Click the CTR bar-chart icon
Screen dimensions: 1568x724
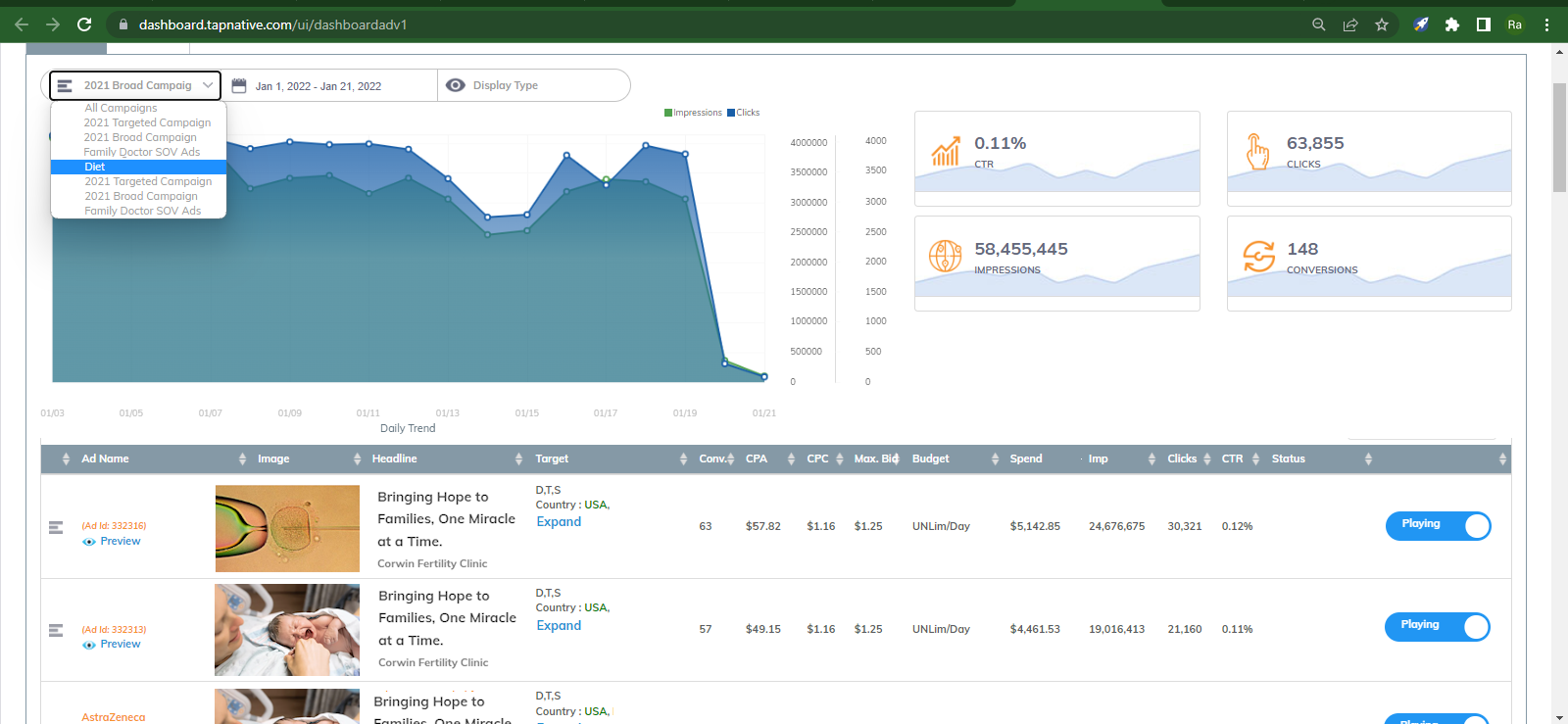(946, 151)
